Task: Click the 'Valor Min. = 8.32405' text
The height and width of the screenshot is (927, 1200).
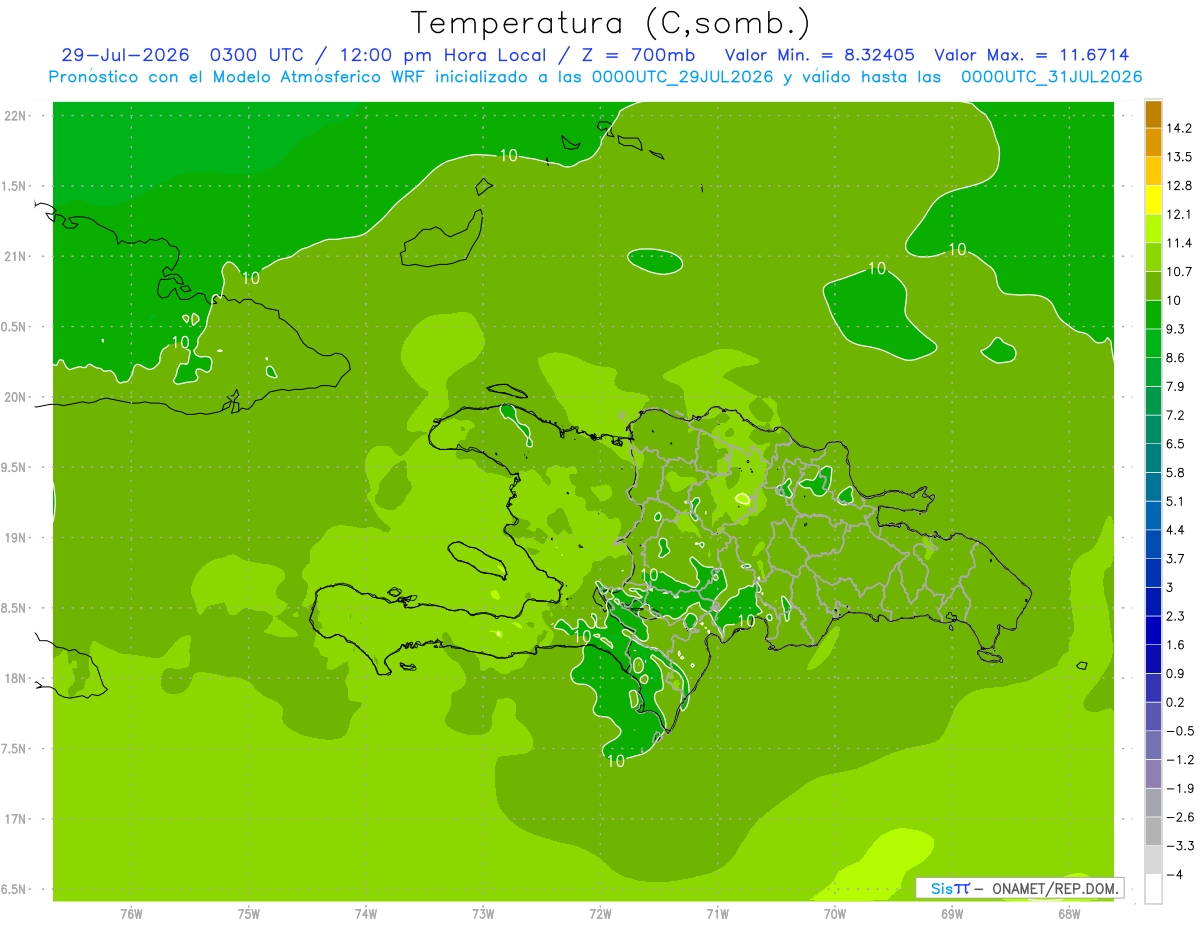Action: click(x=820, y=55)
